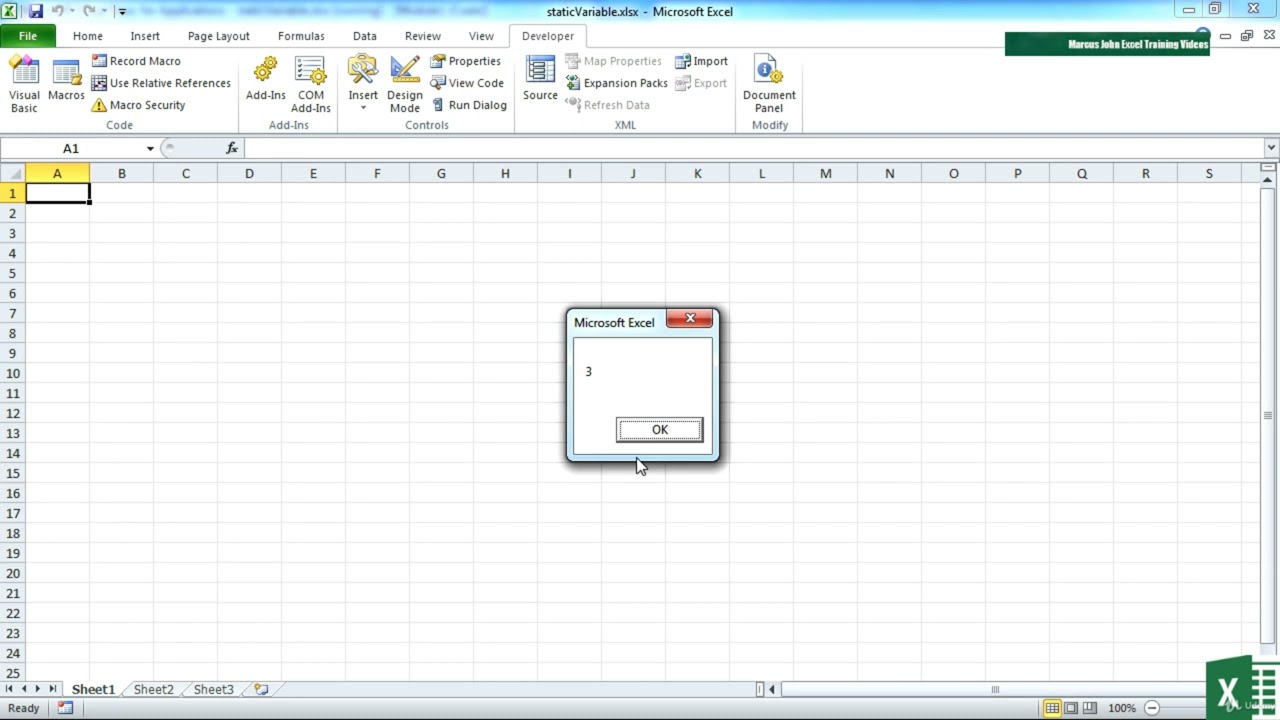Insert a new worksheet tab

pos(261,689)
